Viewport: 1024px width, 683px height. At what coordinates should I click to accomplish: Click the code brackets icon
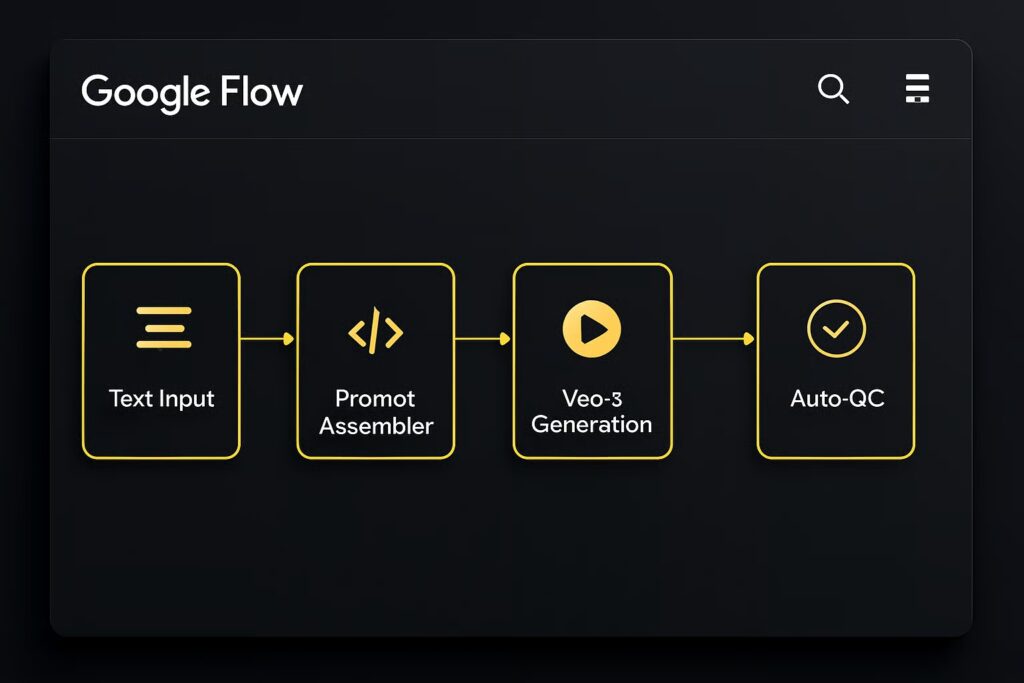pyautogui.click(x=375, y=332)
